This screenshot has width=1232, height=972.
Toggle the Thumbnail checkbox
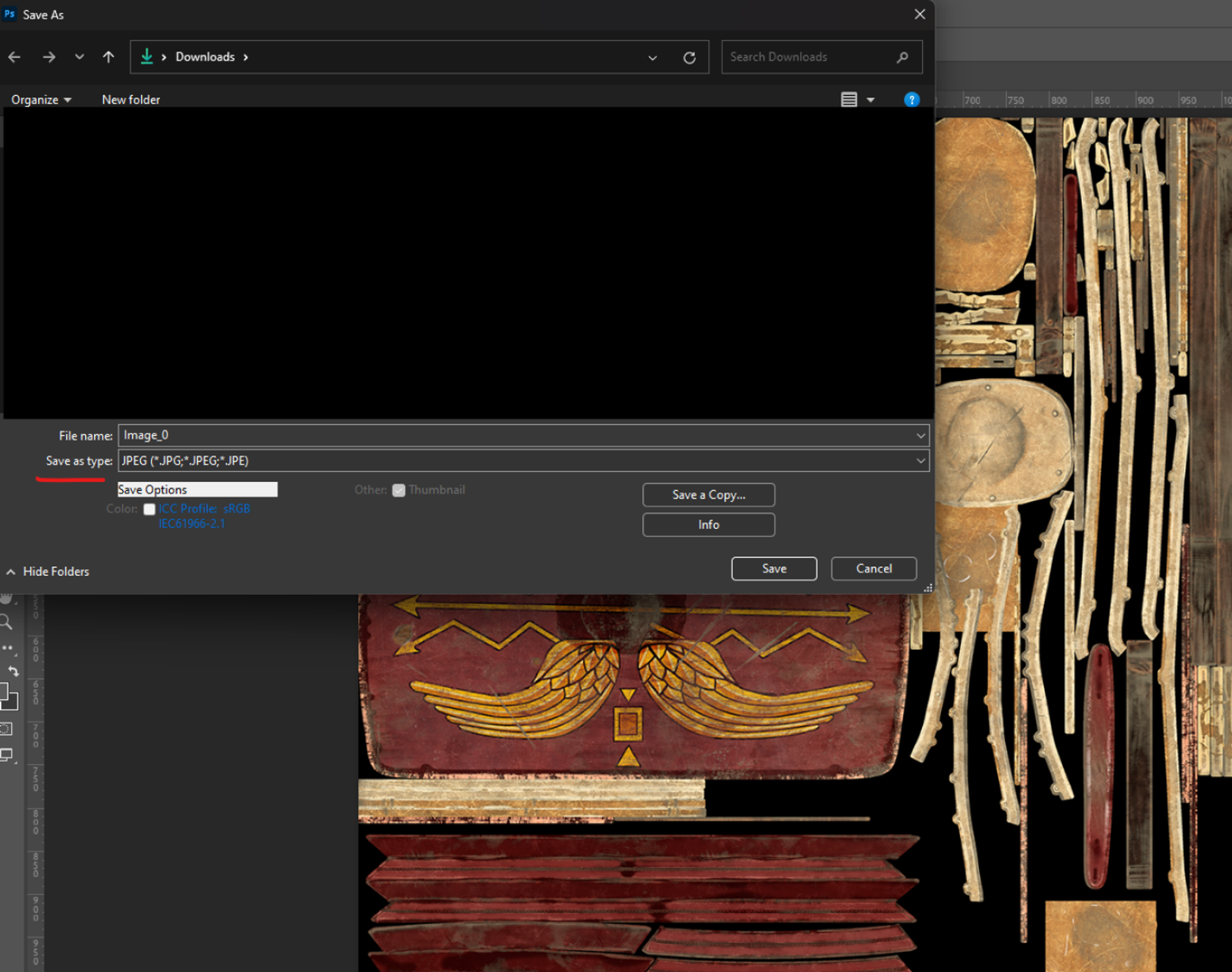[x=399, y=490]
